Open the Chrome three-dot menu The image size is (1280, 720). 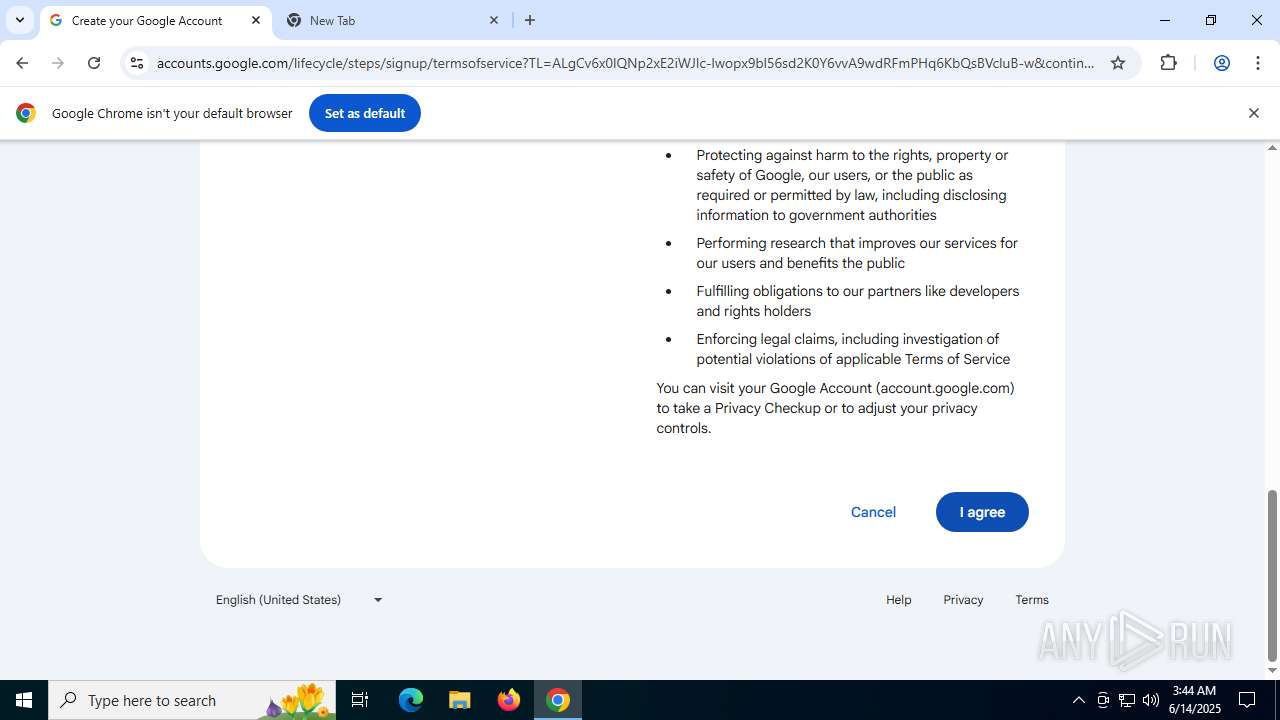pyautogui.click(x=1258, y=63)
